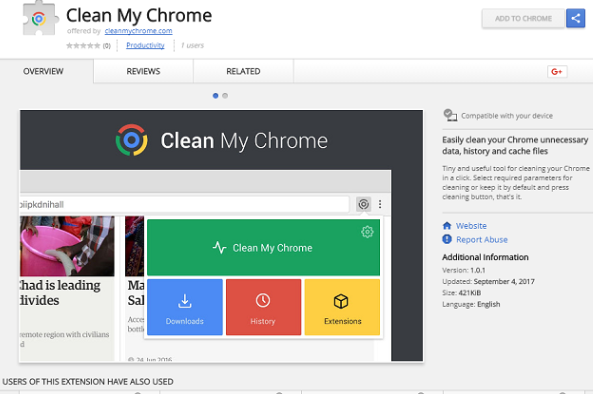Click the Version: 1.0.1 text
Viewport: 593px width, 394px height.
(464, 270)
